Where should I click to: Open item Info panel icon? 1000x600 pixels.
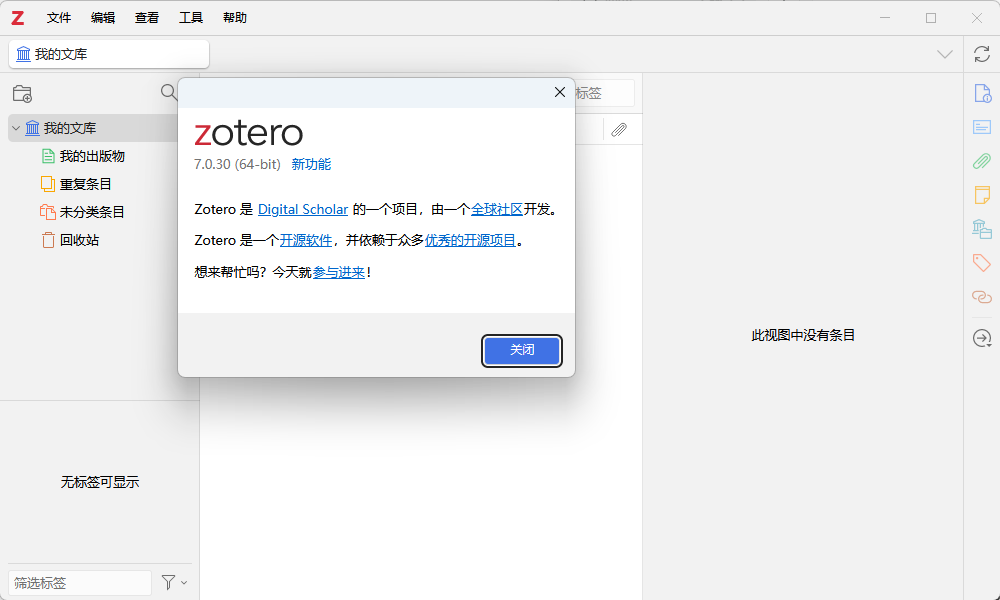(x=981, y=93)
